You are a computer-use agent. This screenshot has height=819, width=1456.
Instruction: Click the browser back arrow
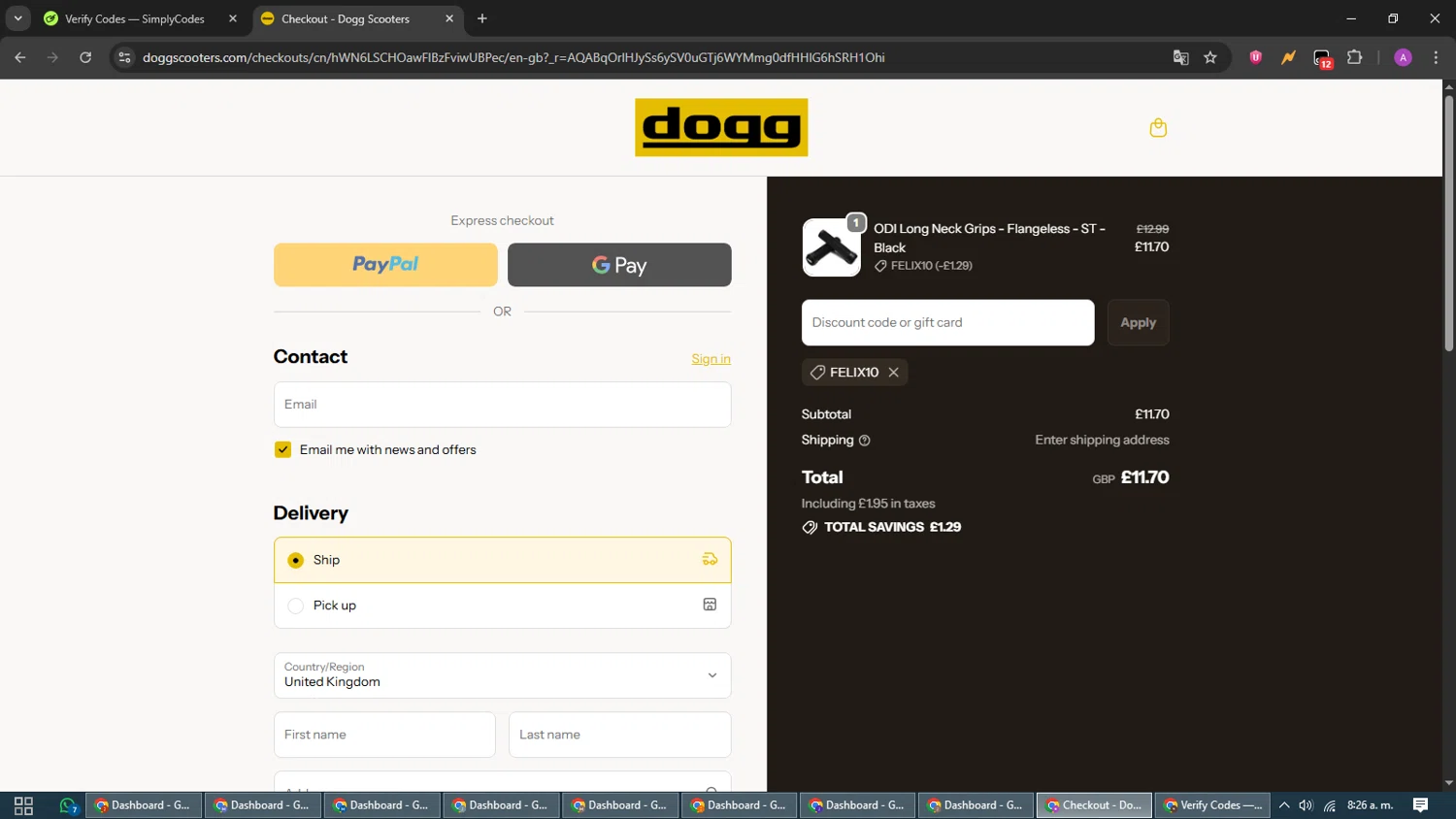20,57
